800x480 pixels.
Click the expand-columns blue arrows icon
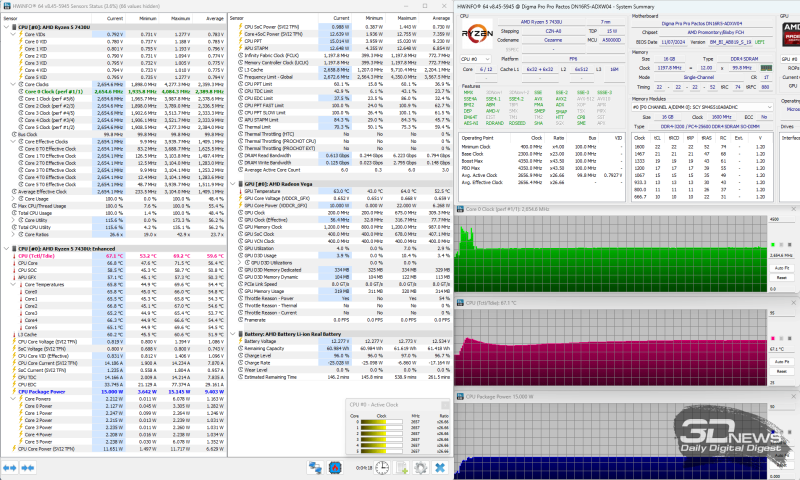point(10,467)
